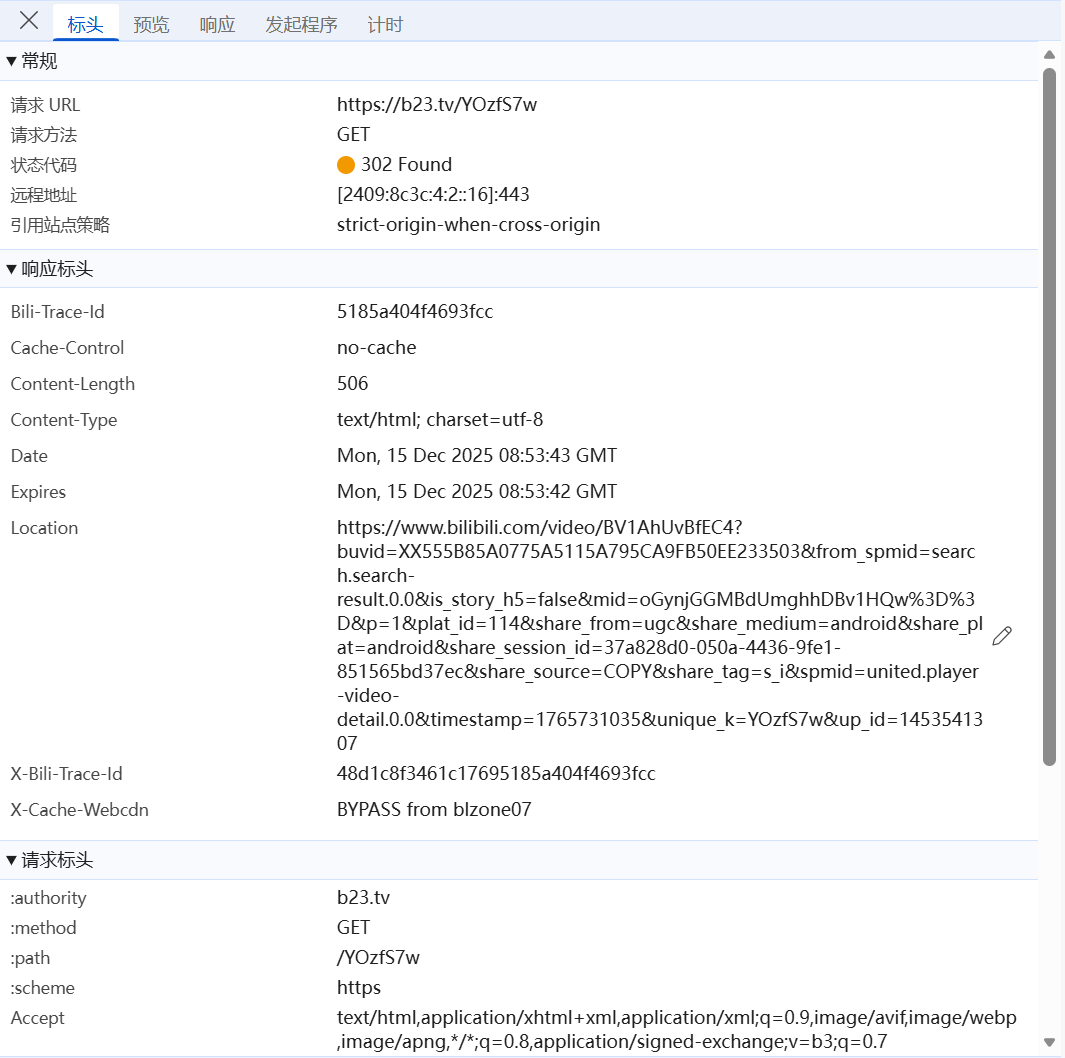Click the scrollbar down arrow
Screen dimensions: 1065x1058
pos(1049,1042)
